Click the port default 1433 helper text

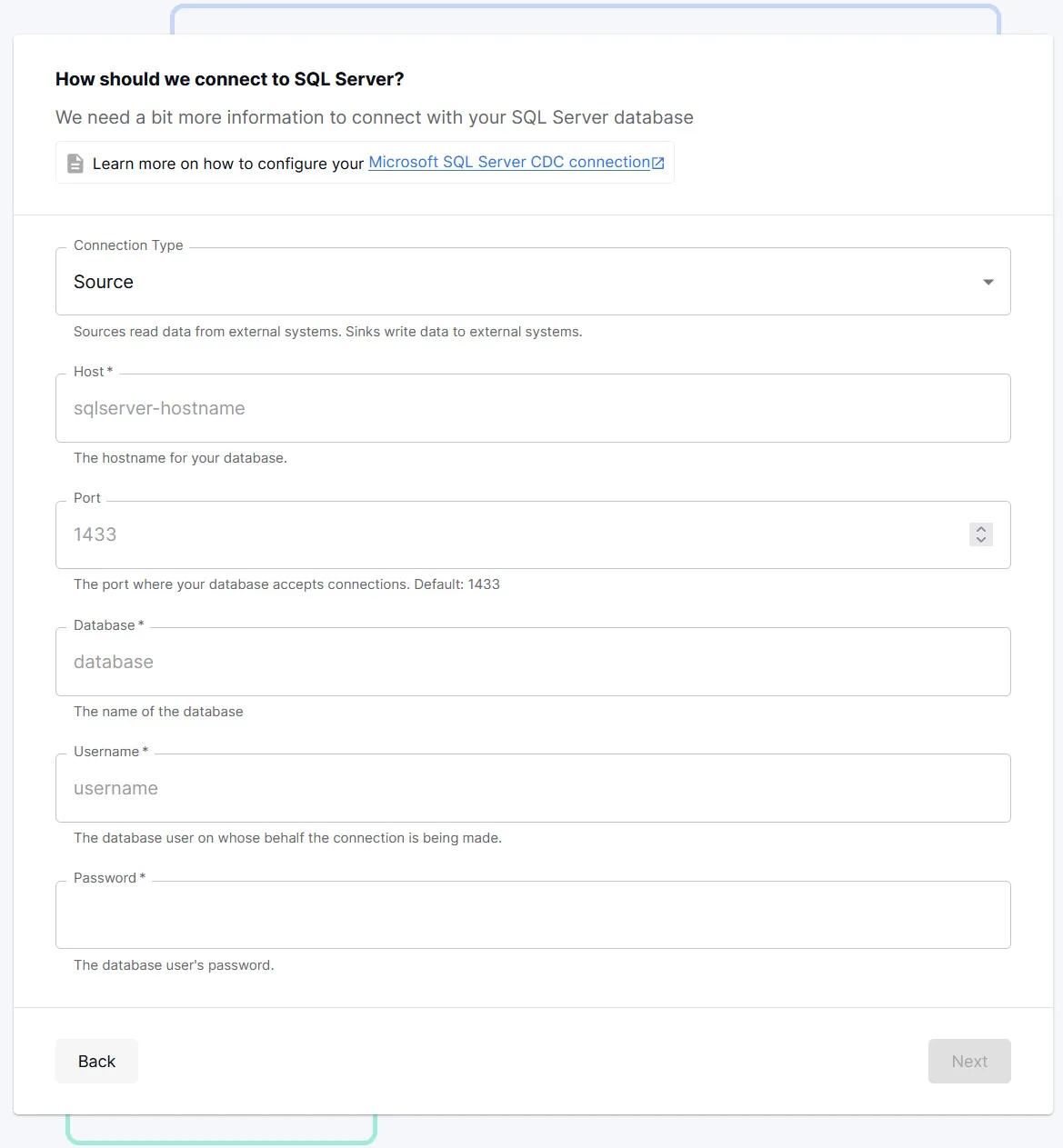click(x=286, y=584)
